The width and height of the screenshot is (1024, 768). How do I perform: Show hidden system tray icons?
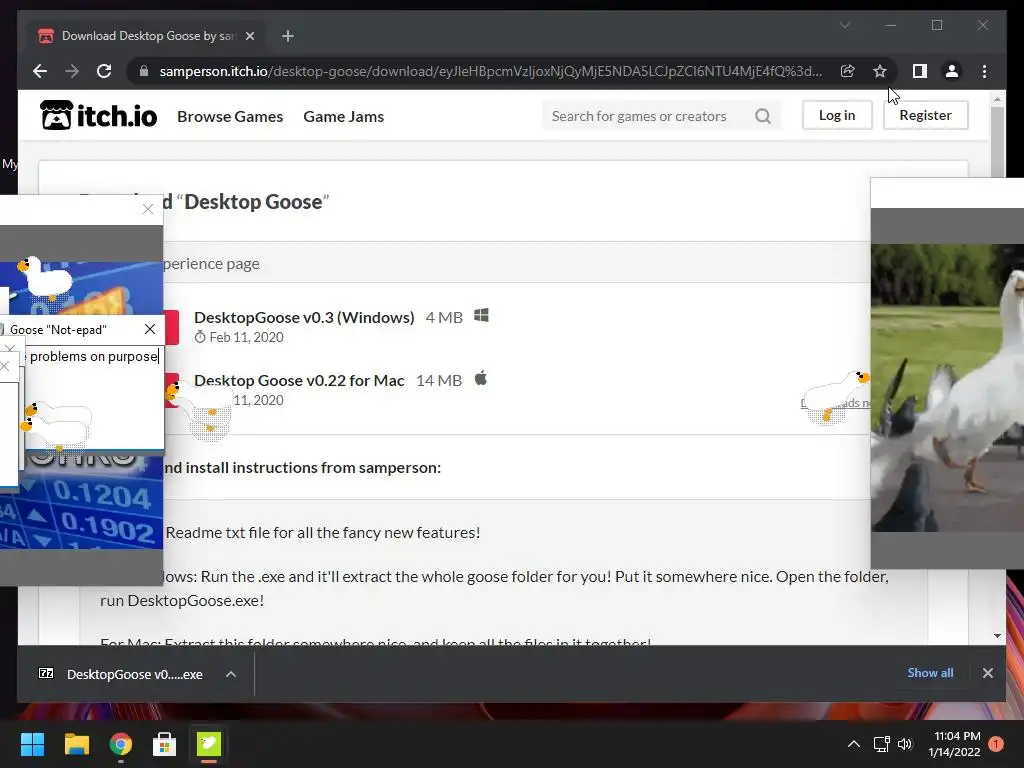[854, 744]
